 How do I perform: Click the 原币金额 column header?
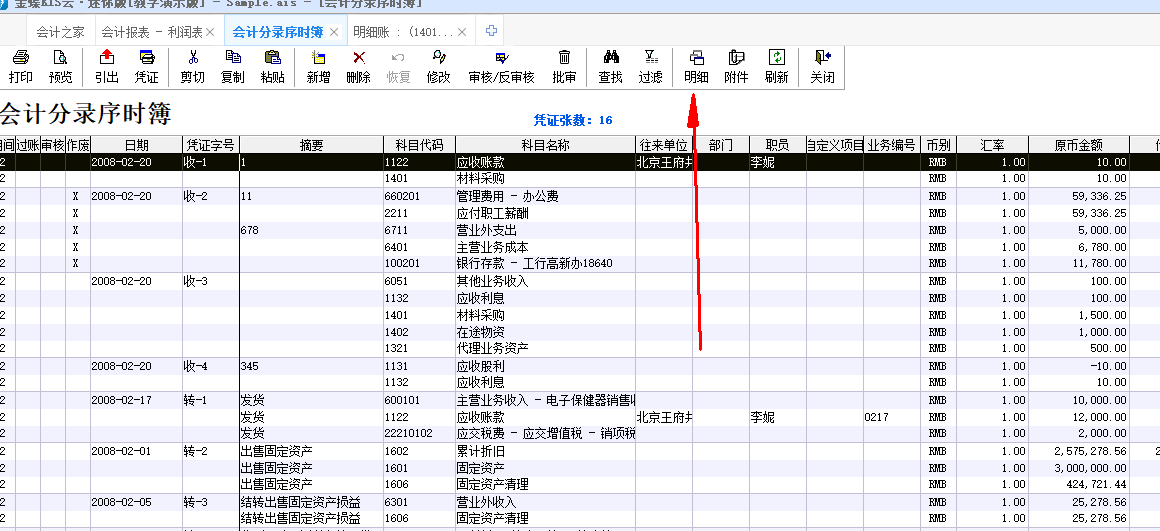[x=1078, y=145]
